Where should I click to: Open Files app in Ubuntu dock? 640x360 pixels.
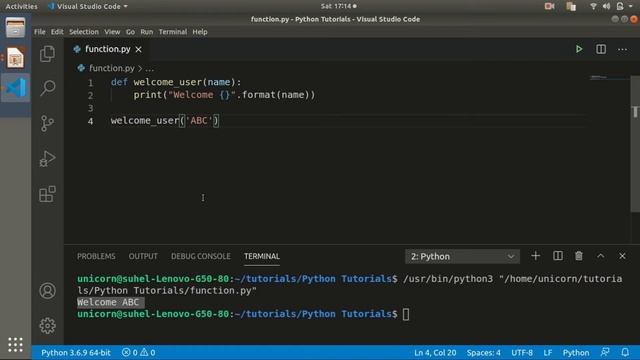click(15, 27)
